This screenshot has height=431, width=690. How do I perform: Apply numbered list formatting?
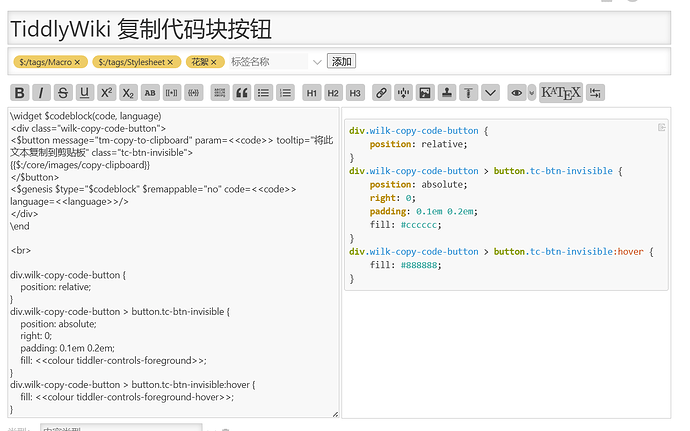tap(285, 93)
